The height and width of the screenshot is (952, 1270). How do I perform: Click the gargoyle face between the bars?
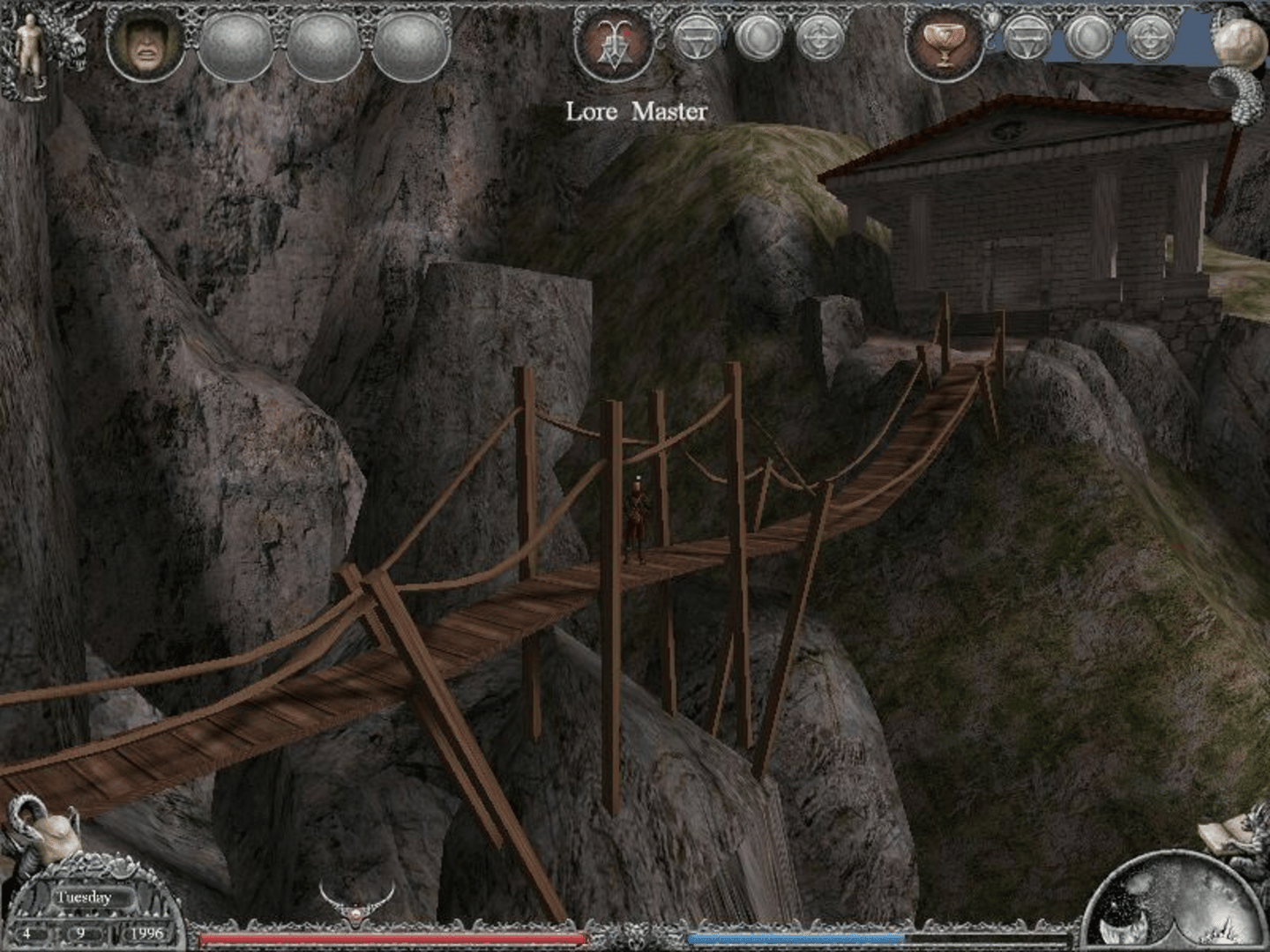tap(636, 936)
